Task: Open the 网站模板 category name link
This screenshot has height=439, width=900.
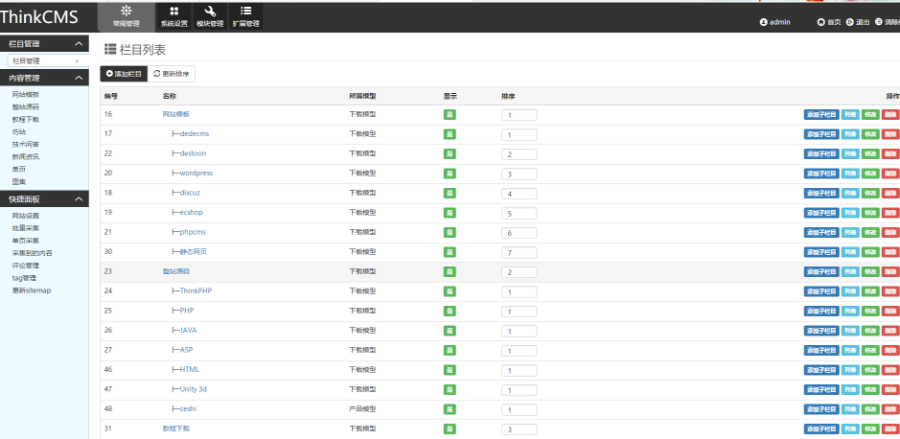Action: coord(176,114)
